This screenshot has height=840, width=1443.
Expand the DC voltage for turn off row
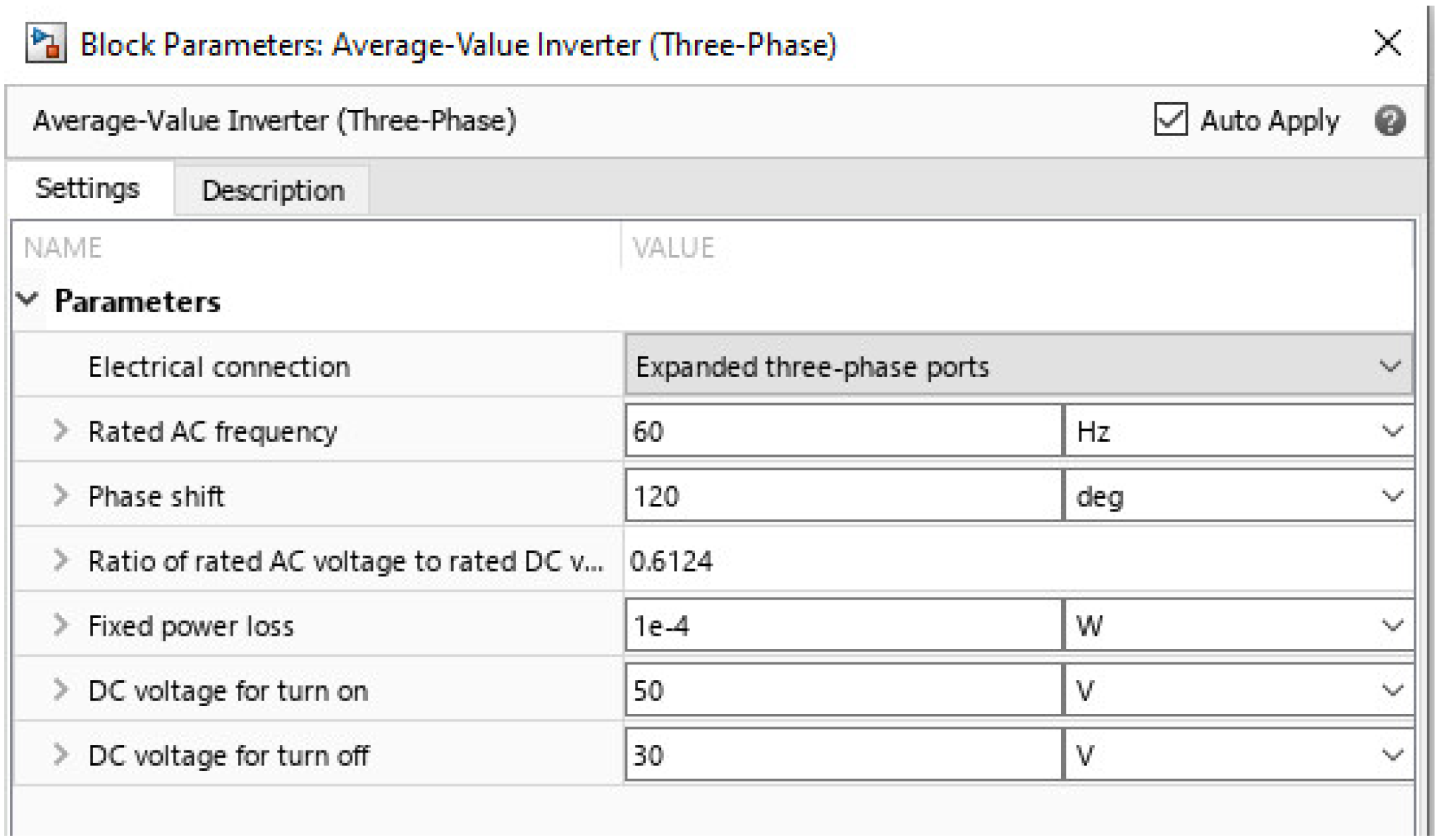(61, 754)
